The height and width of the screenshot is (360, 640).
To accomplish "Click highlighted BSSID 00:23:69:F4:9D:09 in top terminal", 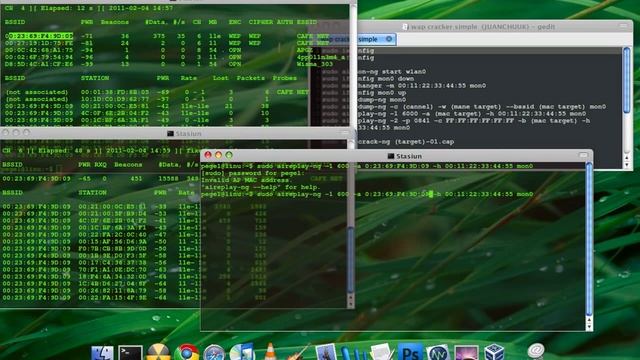I will [40, 36].
